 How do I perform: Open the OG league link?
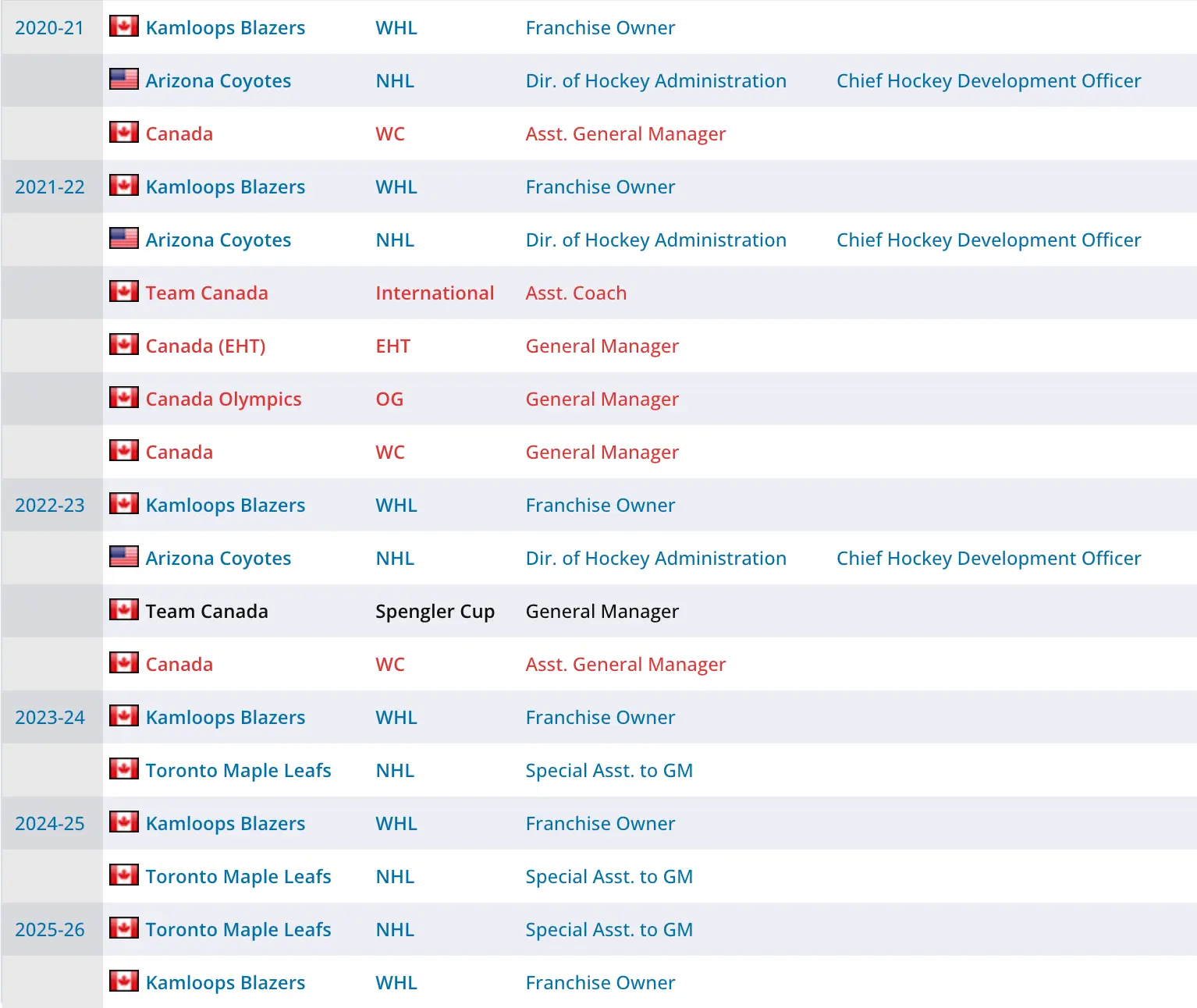[x=389, y=399]
